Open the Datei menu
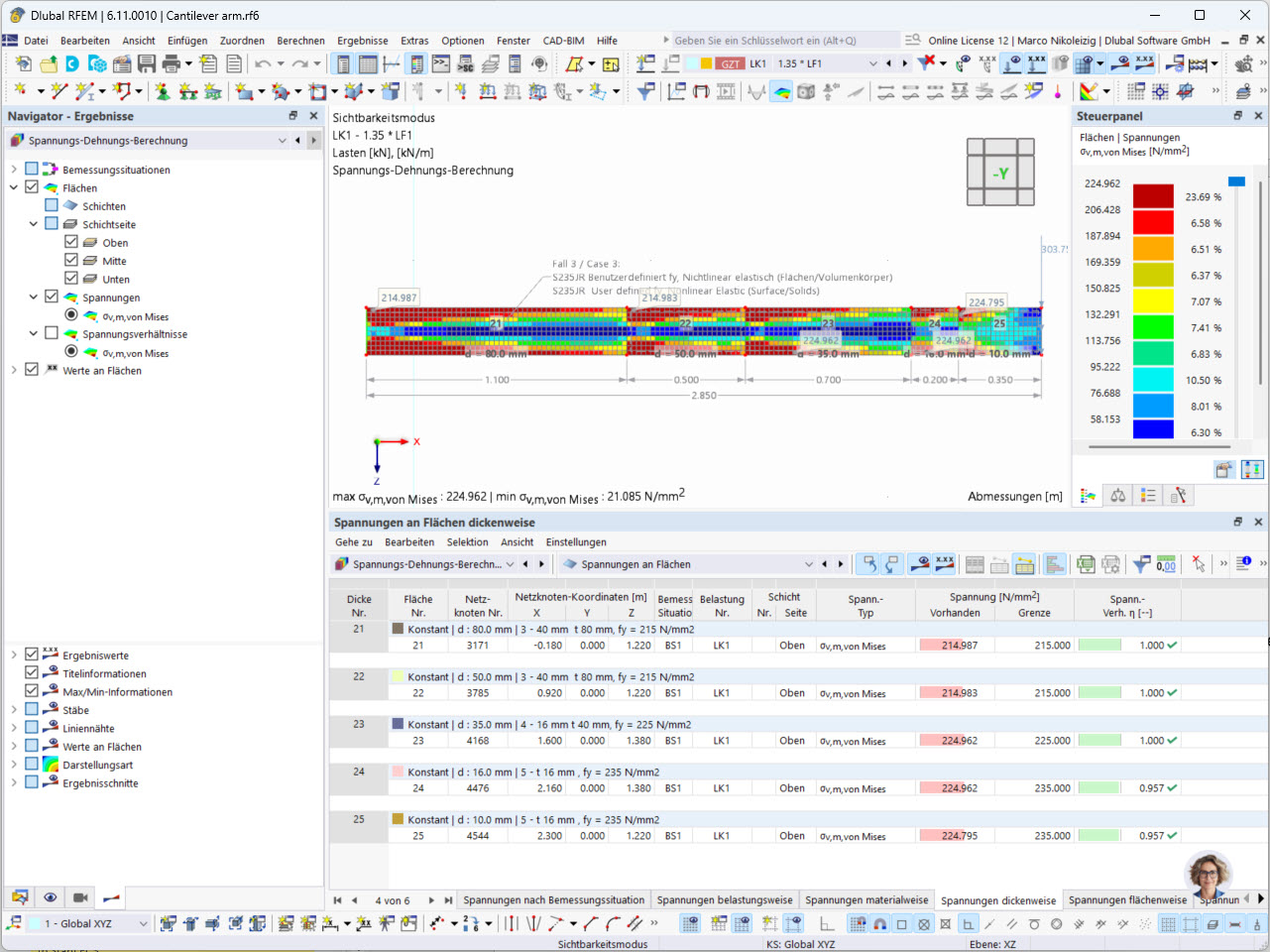The height and width of the screenshot is (952, 1270). click(36, 41)
